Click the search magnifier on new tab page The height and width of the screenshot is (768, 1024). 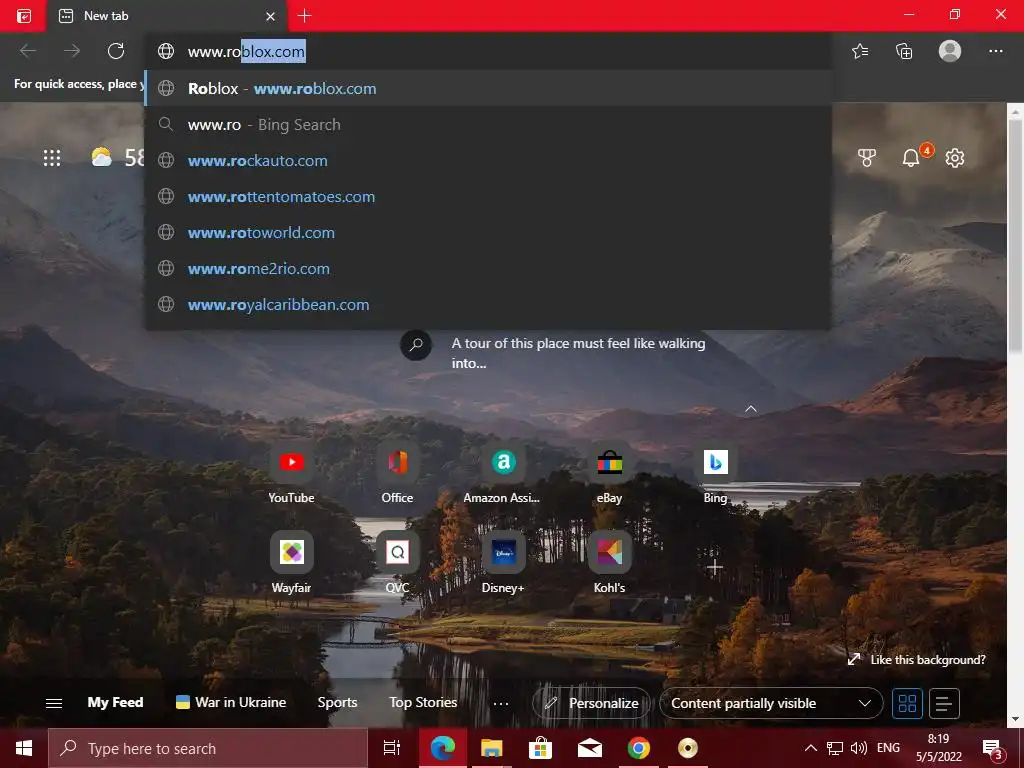coord(416,345)
